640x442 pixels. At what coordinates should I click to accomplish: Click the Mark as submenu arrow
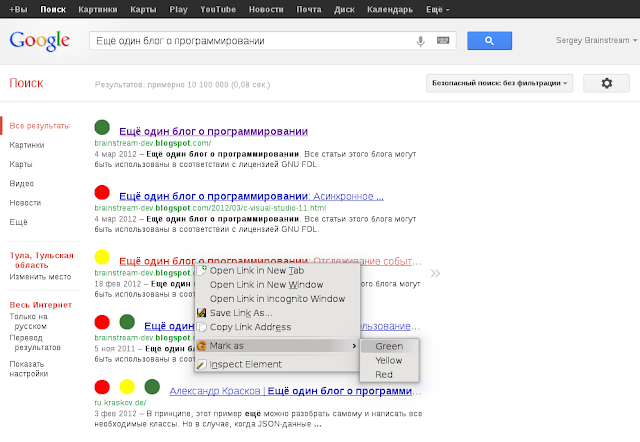pyautogui.click(x=354, y=346)
